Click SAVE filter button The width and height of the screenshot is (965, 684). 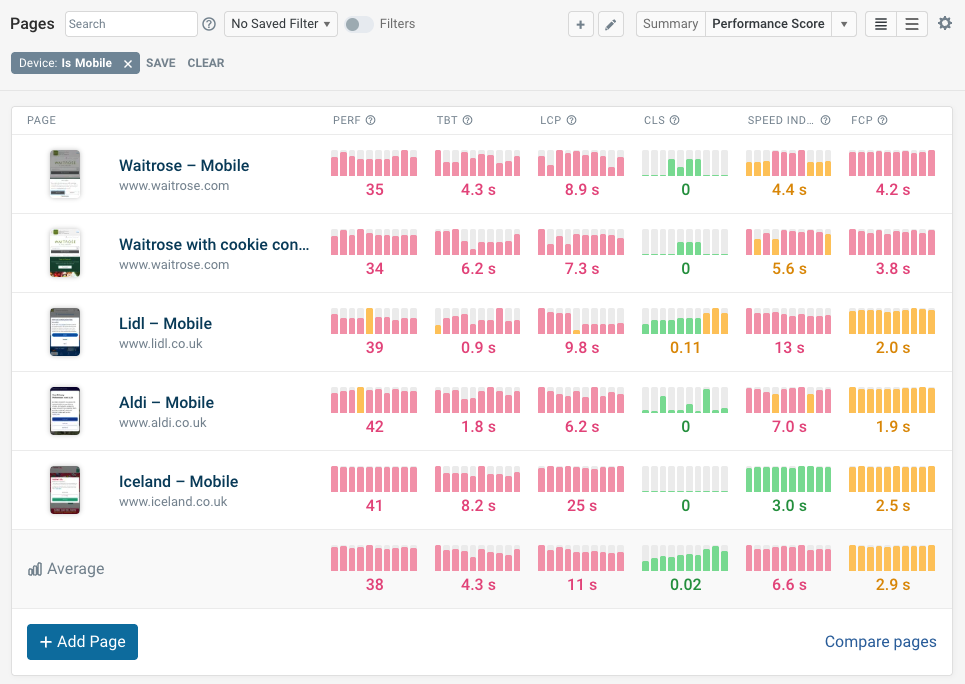[161, 63]
